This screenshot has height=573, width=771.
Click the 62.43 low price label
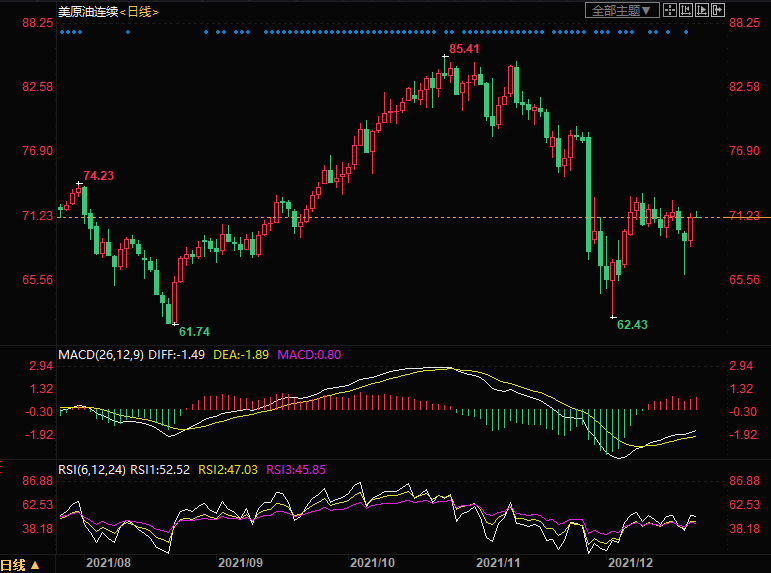632,325
